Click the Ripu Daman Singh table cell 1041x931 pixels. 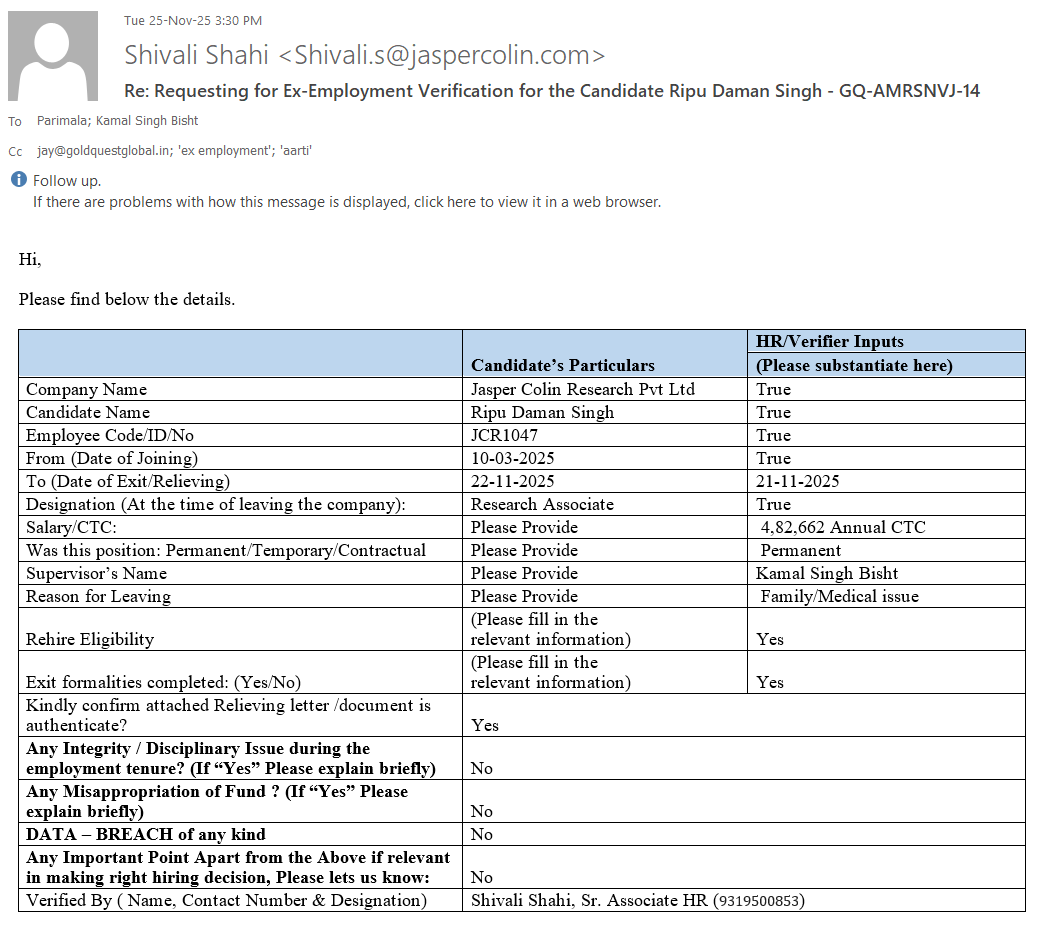(x=605, y=412)
